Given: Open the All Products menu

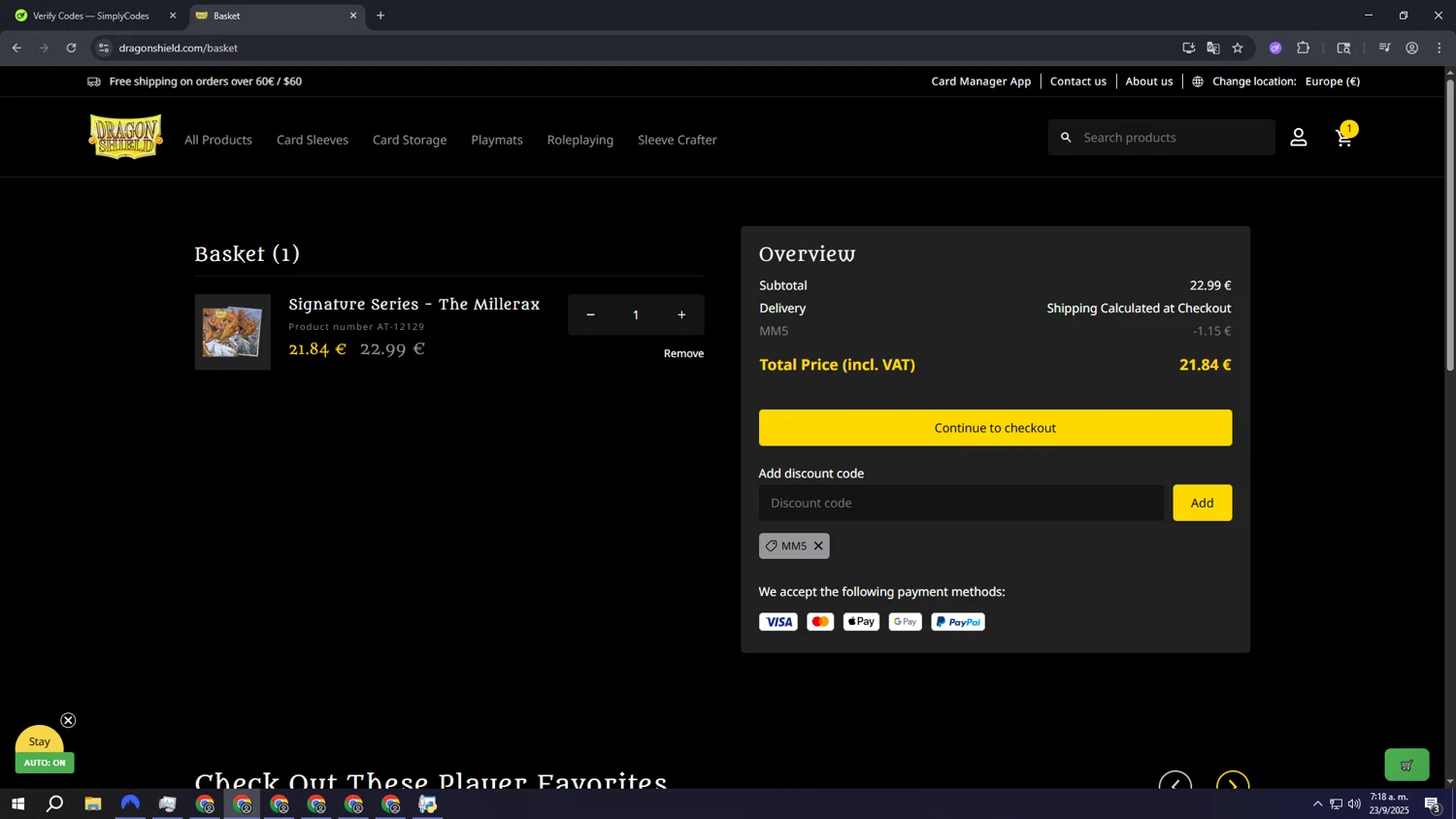Looking at the screenshot, I should tap(218, 140).
